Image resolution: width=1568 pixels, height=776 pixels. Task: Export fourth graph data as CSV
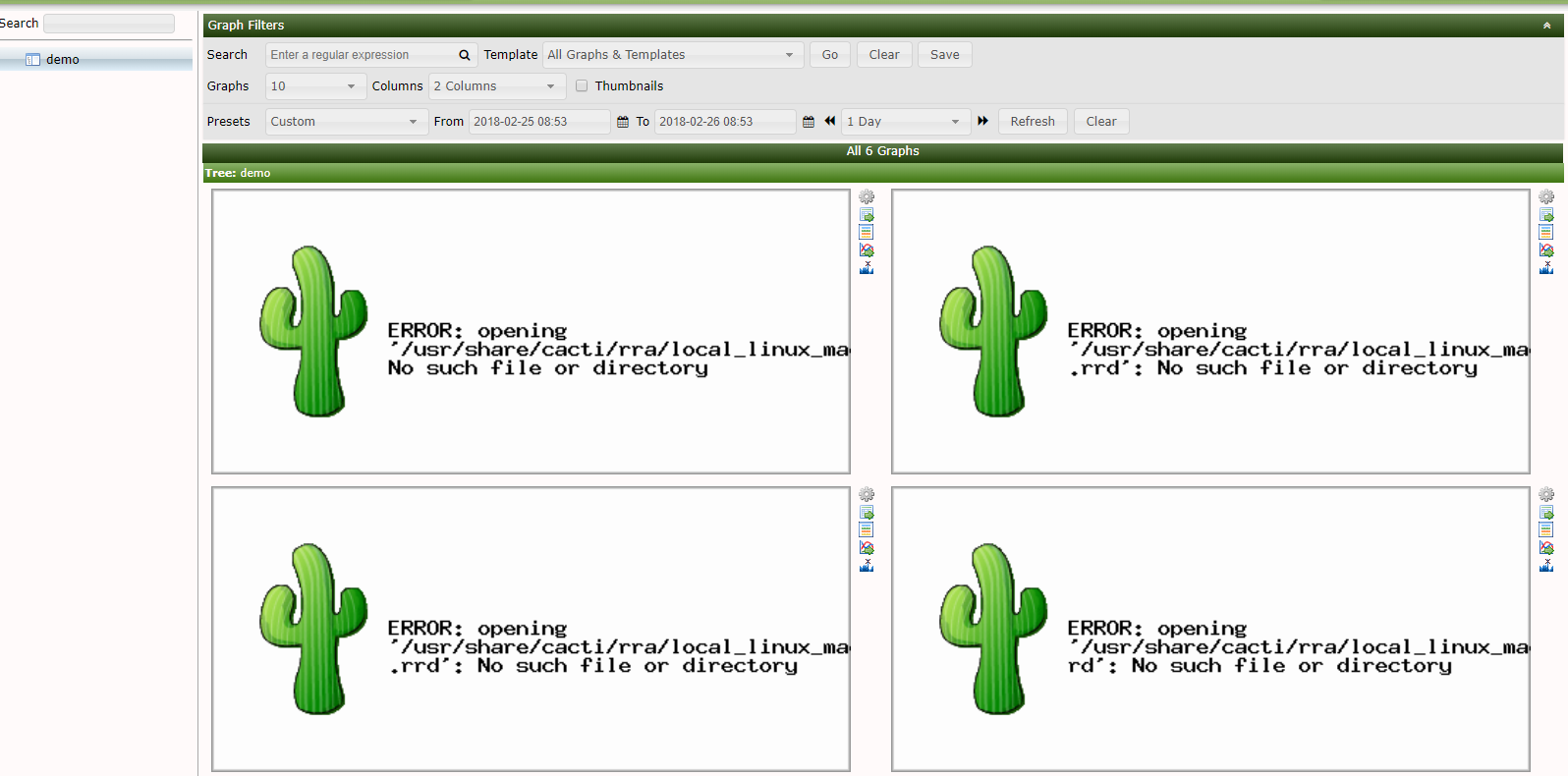(1546, 513)
